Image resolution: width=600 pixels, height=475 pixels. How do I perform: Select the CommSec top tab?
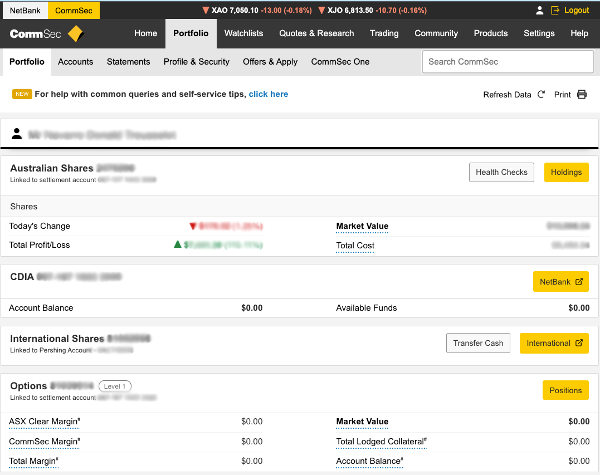74,10
